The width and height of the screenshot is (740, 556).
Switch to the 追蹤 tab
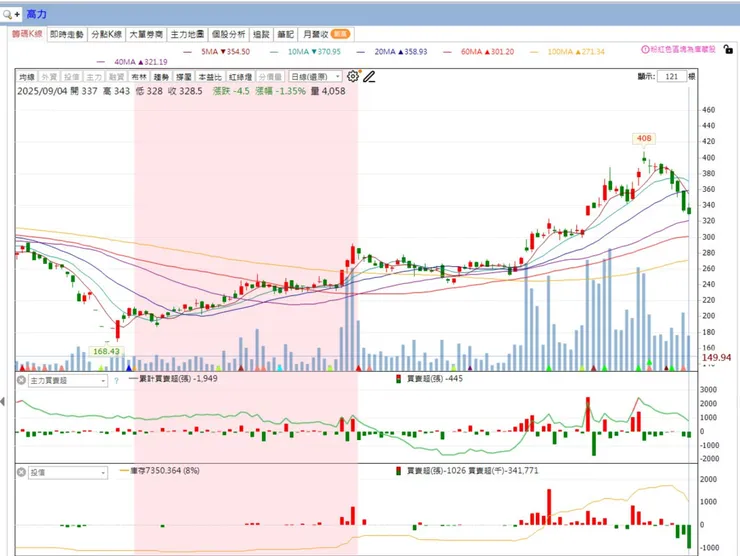(261, 34)
